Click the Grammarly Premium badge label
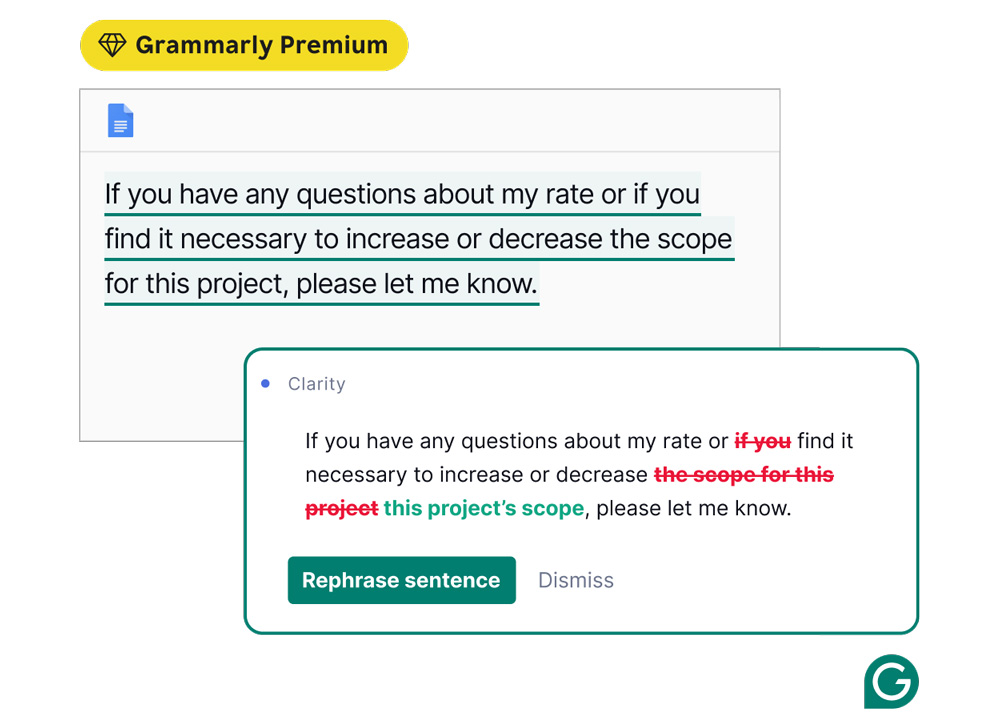 point(261,45)
